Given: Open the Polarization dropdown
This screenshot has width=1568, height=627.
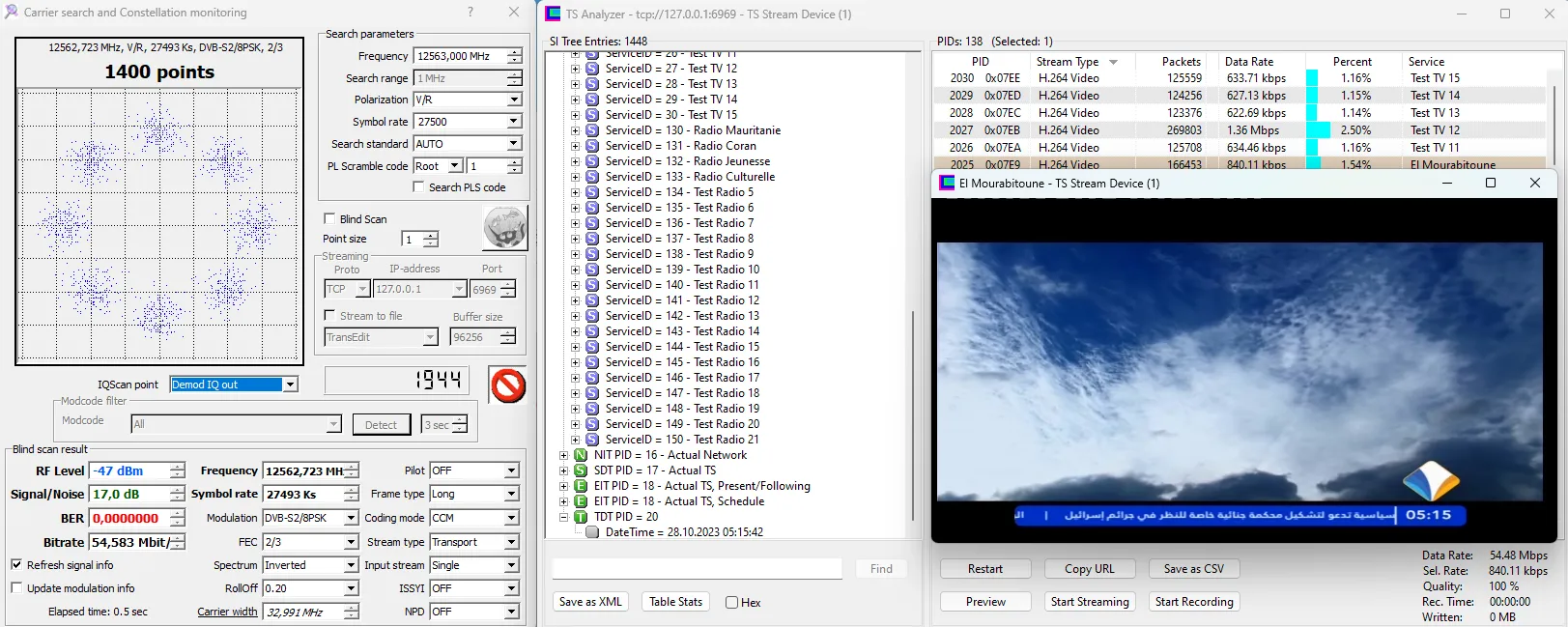Looking at the screenshot, I should (x=514, y=100).
